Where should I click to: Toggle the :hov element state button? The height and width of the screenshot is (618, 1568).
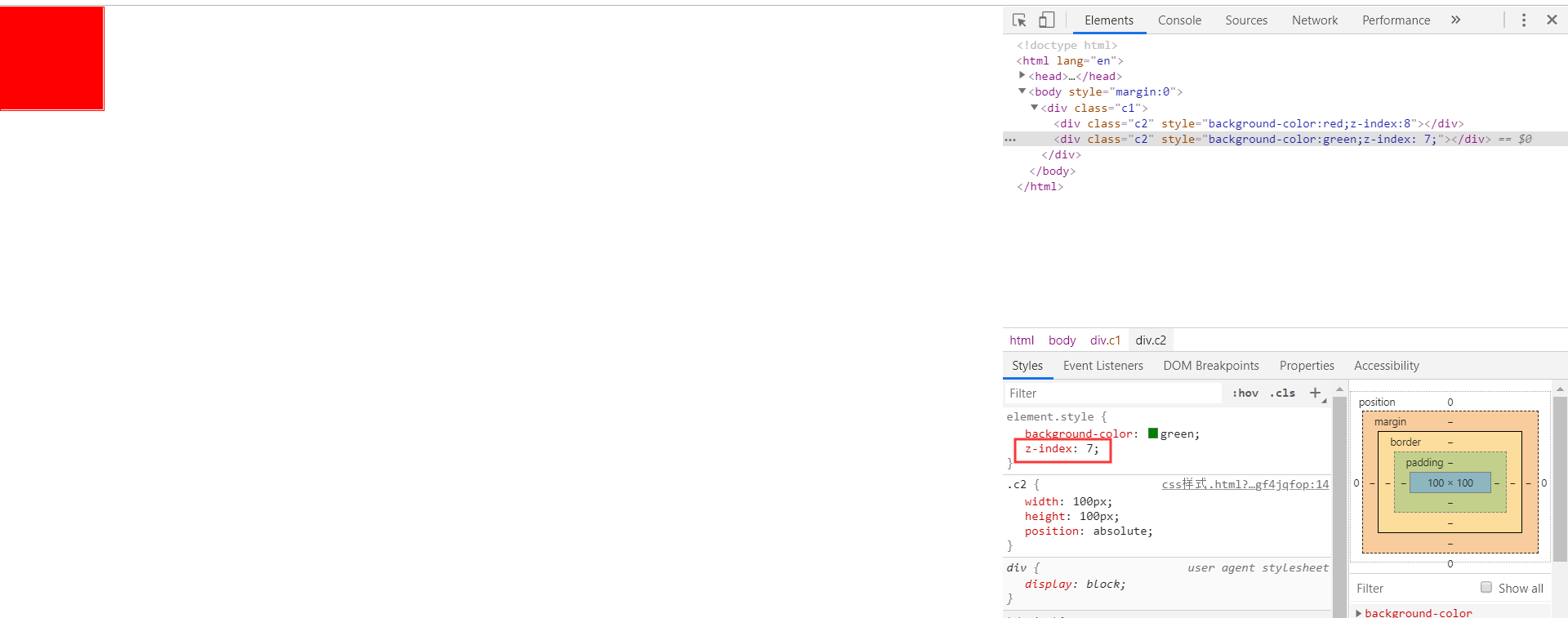pyautogui.click(x=1245, y=393)
